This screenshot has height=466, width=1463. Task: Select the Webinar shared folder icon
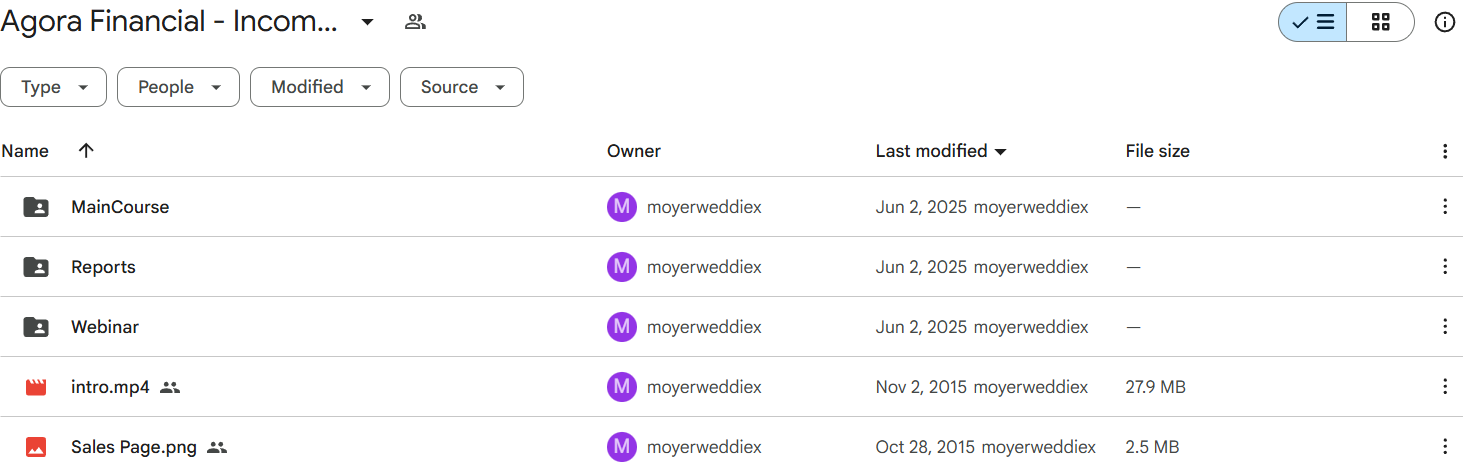point(36,327)
